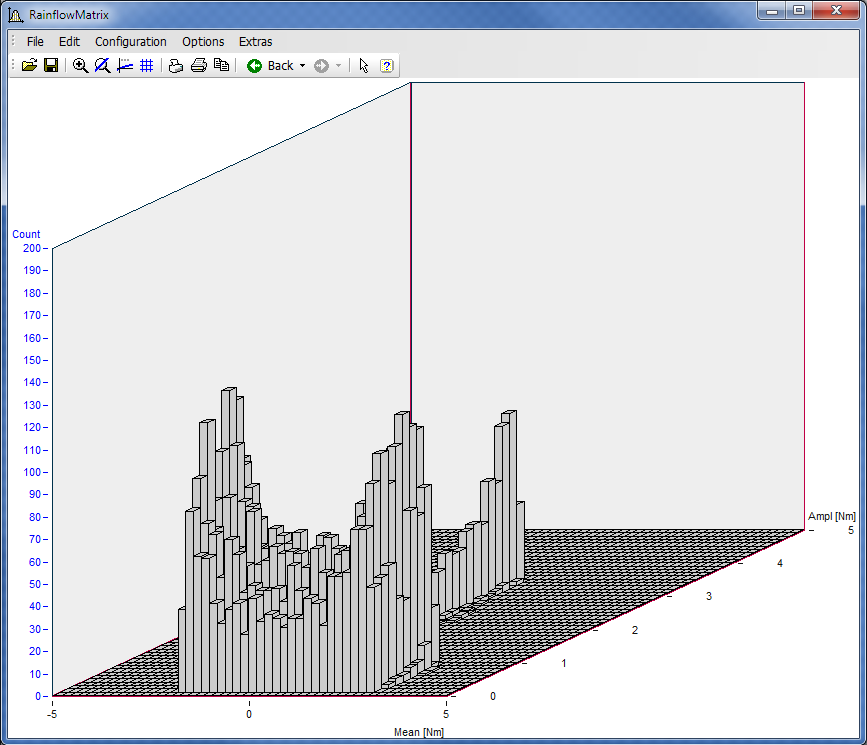This screenshot has width=867, height=745.
Task: Click the Open file folder icon
Action: (x=29, y=66)
